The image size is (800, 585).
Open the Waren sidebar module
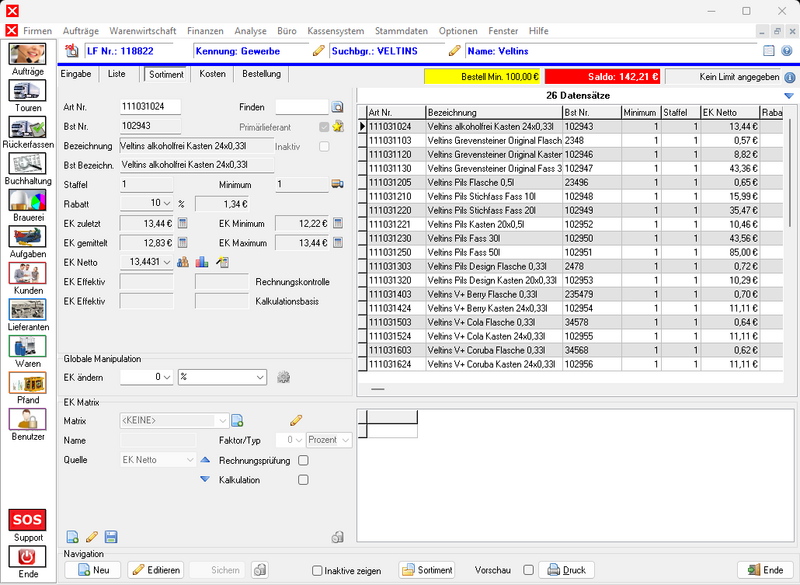point(28,346)
